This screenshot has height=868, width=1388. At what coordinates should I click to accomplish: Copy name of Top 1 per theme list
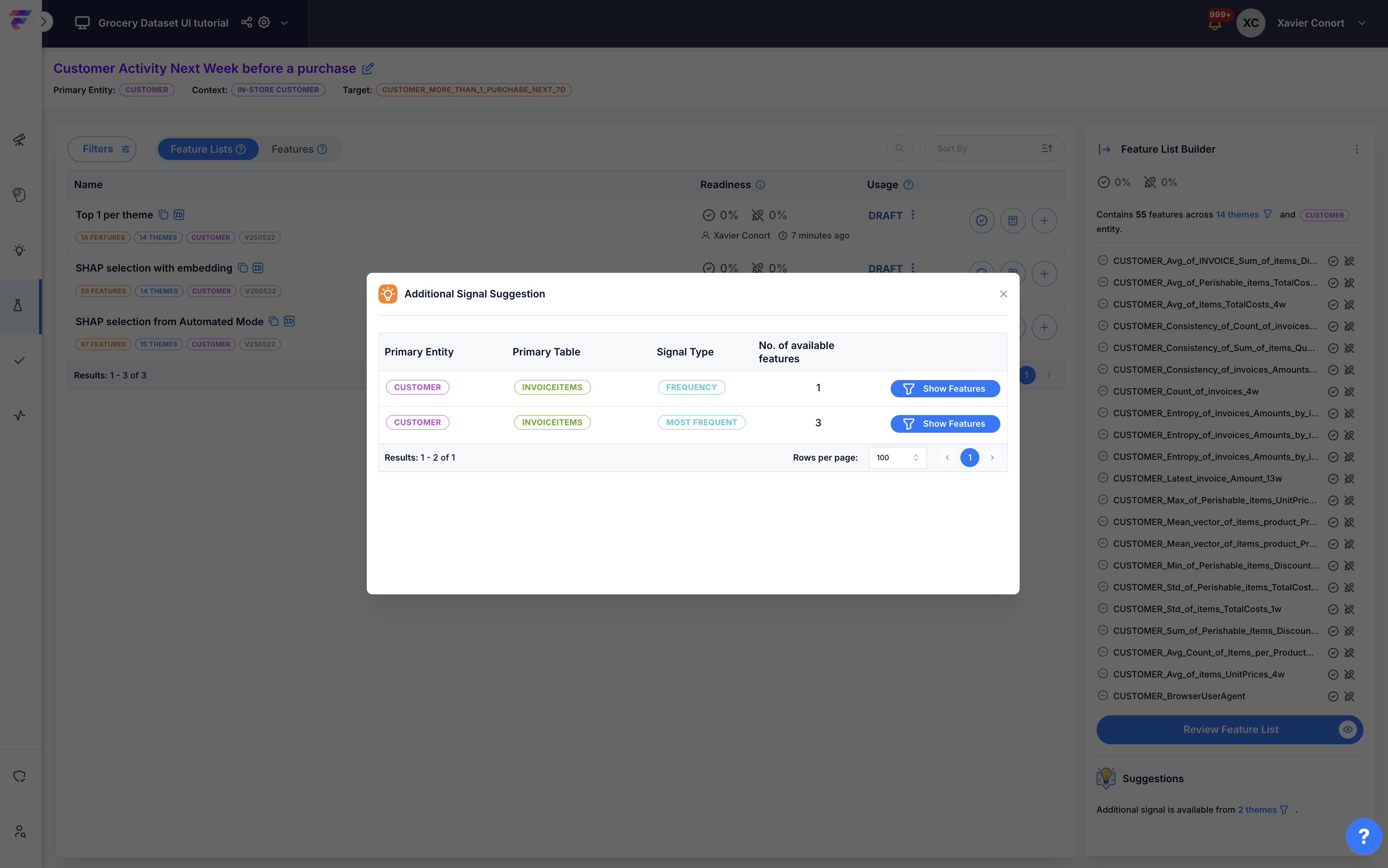164,215
